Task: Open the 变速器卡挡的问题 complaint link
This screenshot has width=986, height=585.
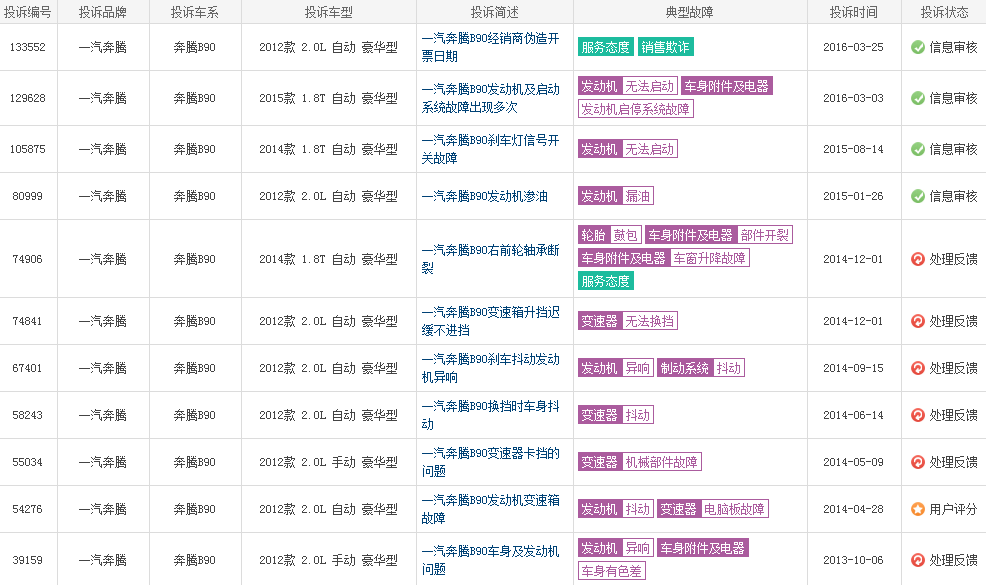Action: click(490, 462)
